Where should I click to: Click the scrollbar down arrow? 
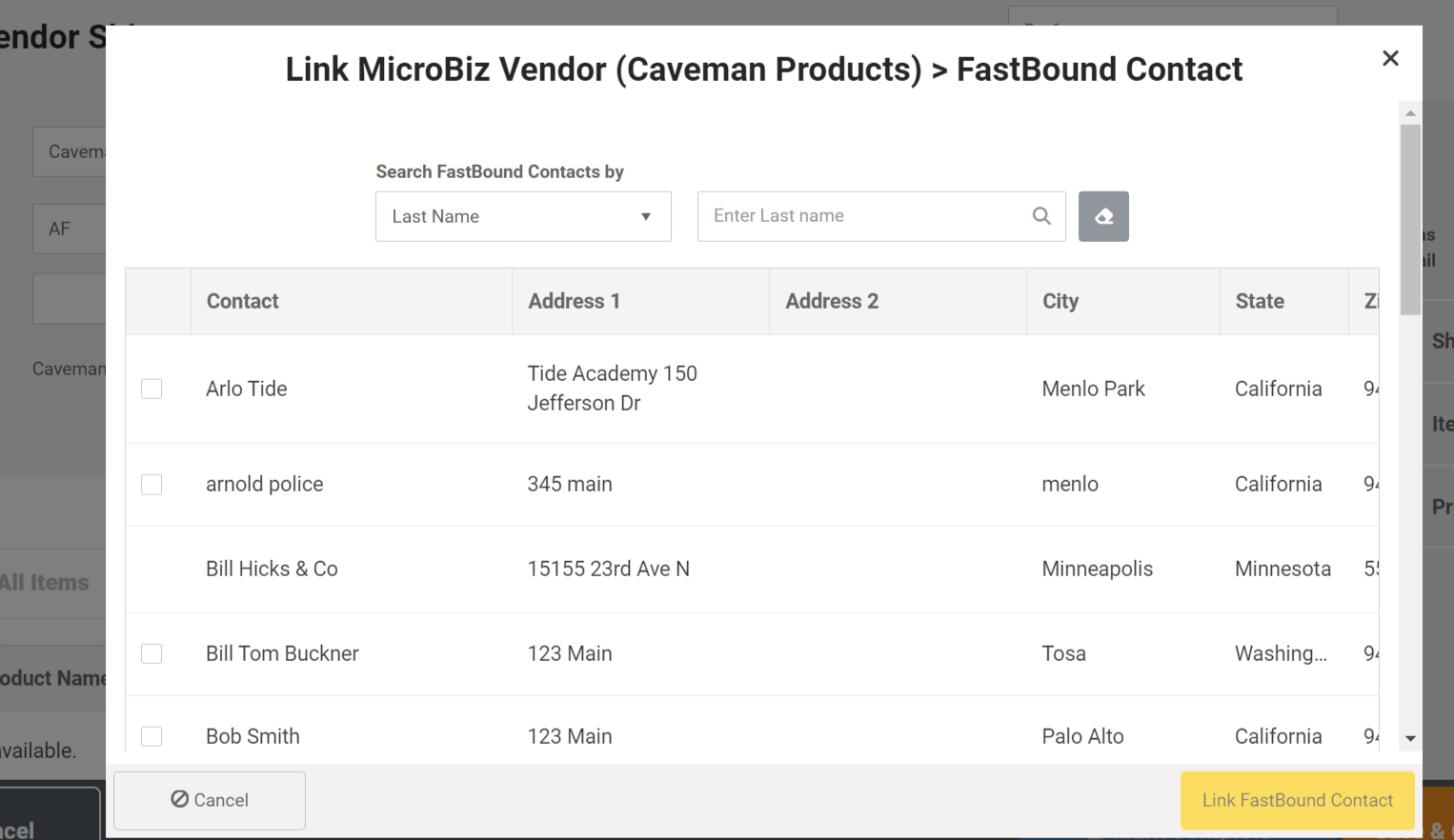point(1410,739)
